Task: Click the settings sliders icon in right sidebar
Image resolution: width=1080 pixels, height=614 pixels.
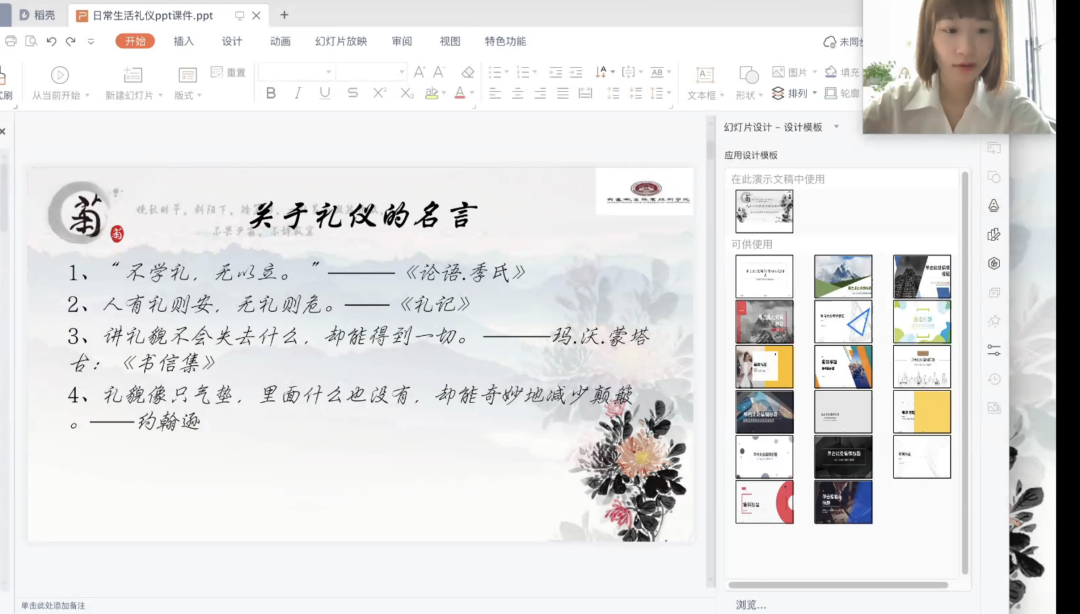Action: (994, 350)
